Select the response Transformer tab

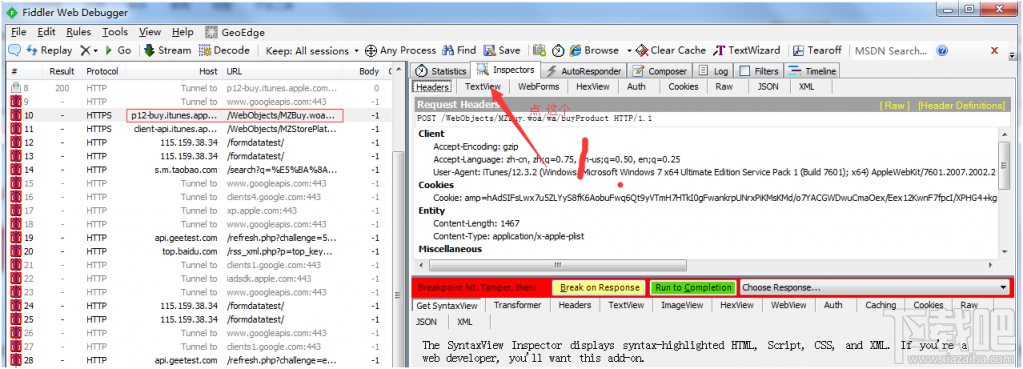click(x=517, y=305)
